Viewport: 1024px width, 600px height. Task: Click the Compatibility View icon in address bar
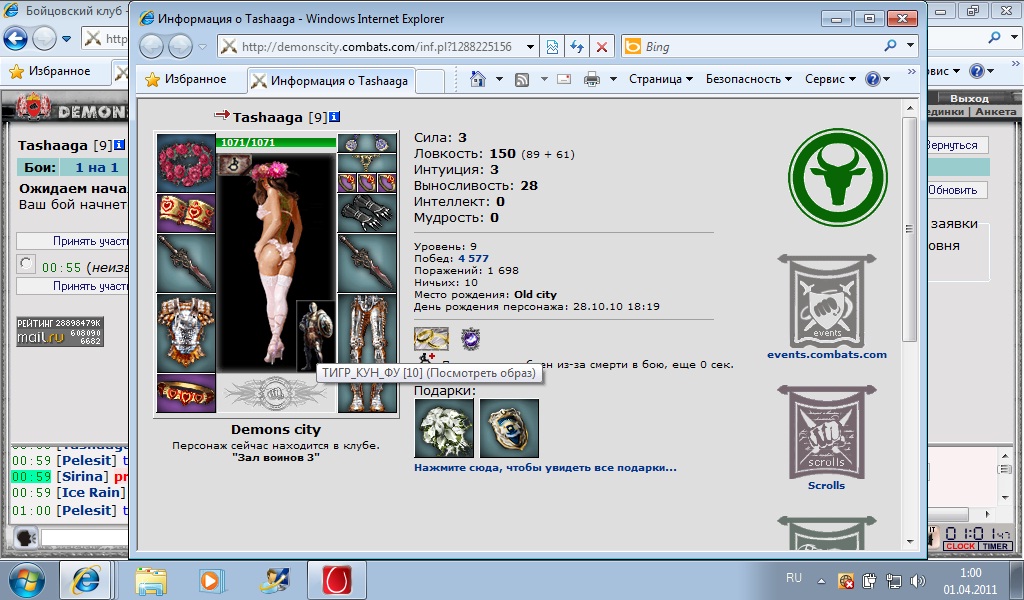552,46
